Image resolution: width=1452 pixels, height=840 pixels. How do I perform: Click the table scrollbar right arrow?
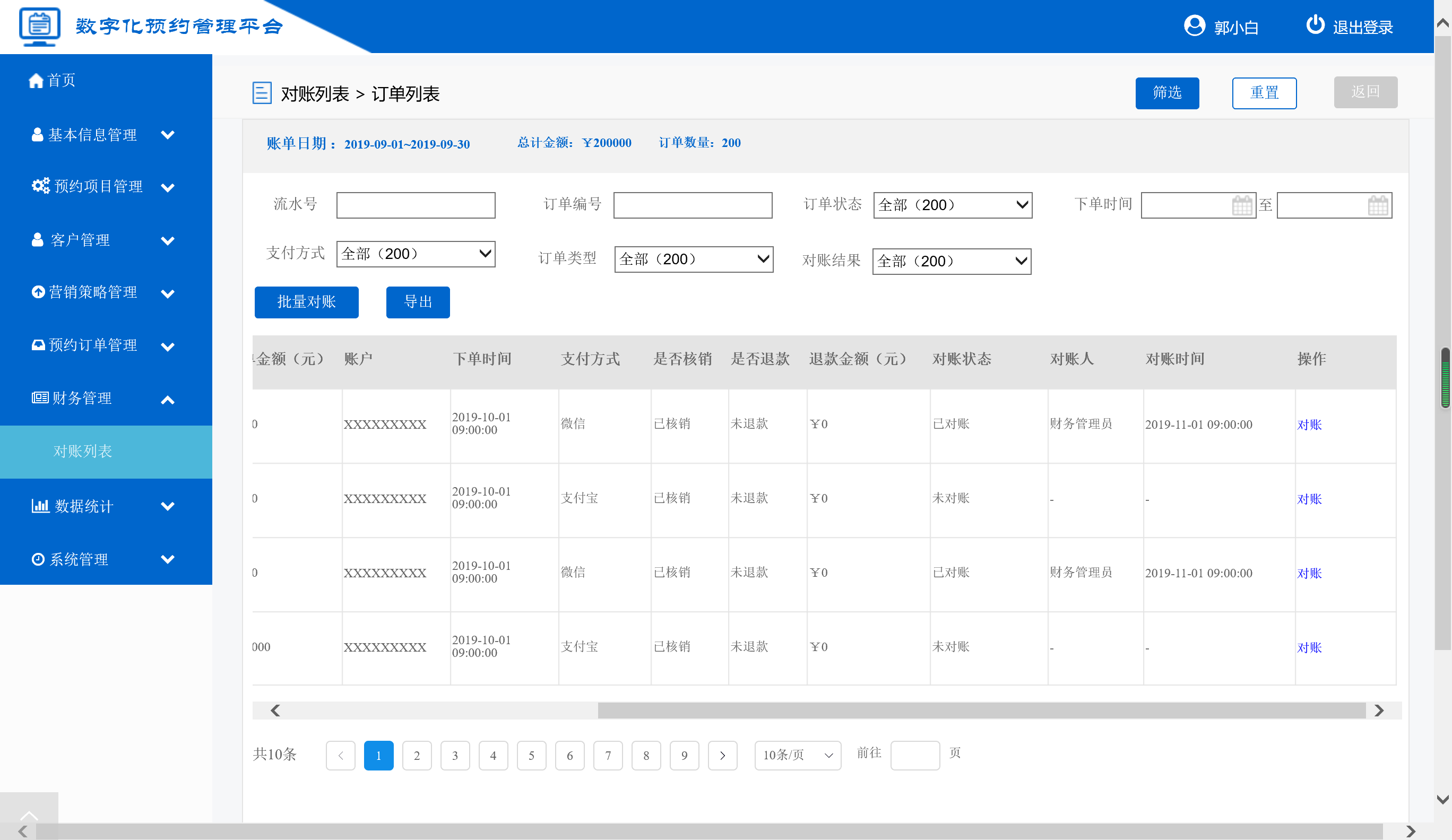(x=1379, y=711)
